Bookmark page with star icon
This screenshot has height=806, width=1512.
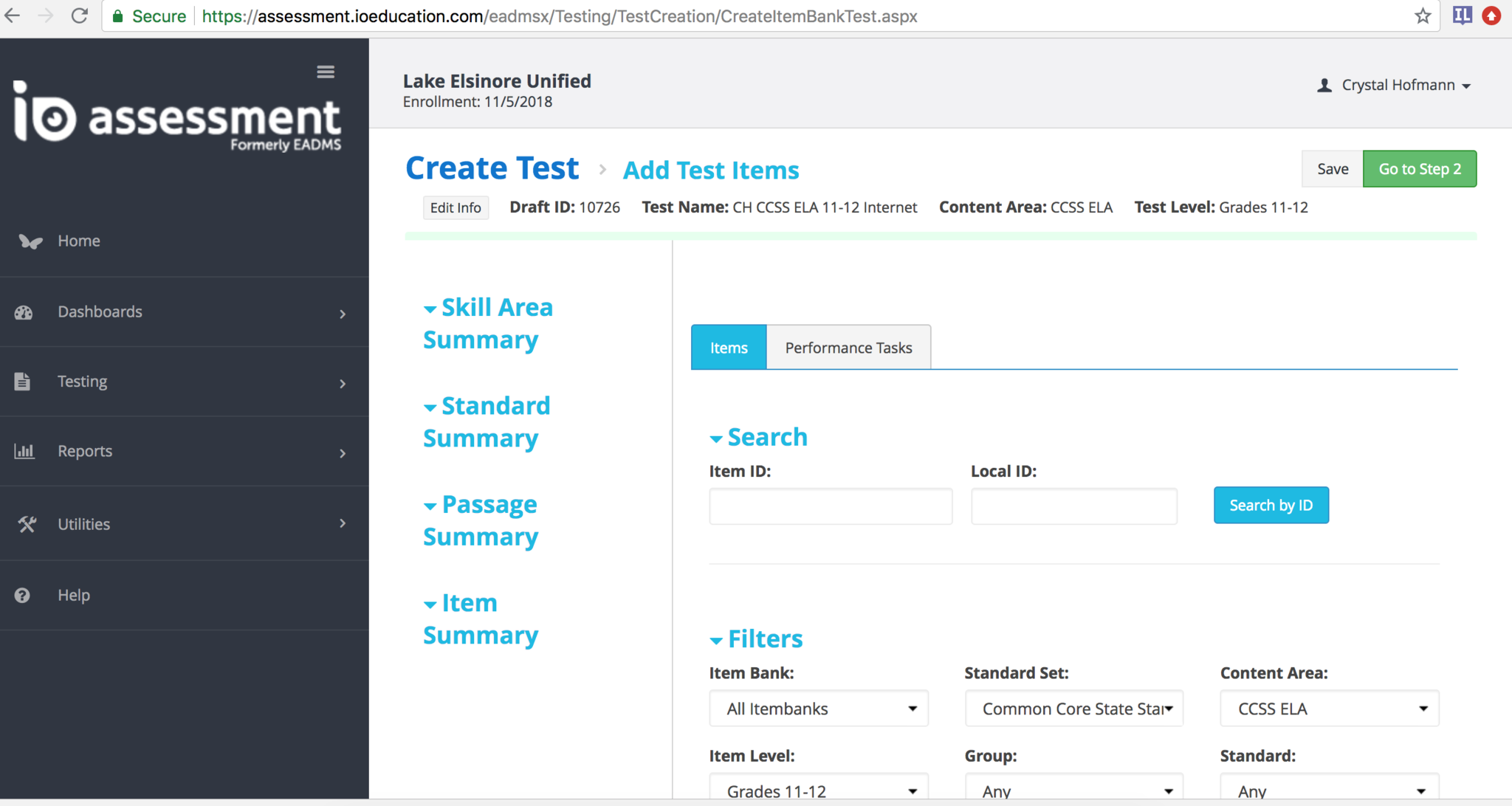[x=1423, y=16]
